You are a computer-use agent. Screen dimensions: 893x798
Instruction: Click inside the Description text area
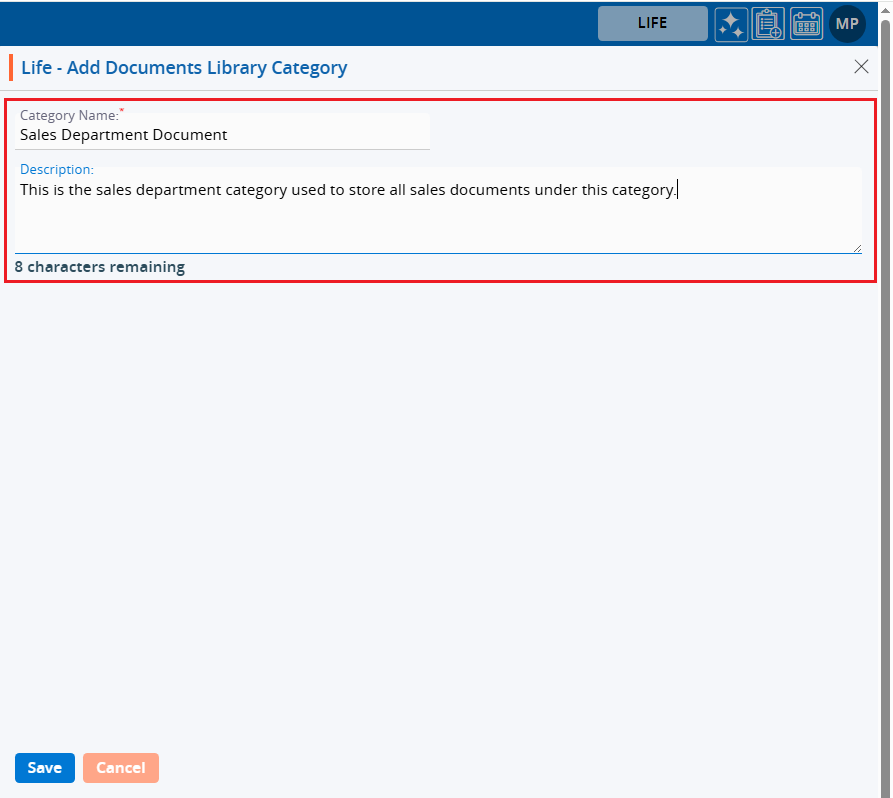click(437, 215)
